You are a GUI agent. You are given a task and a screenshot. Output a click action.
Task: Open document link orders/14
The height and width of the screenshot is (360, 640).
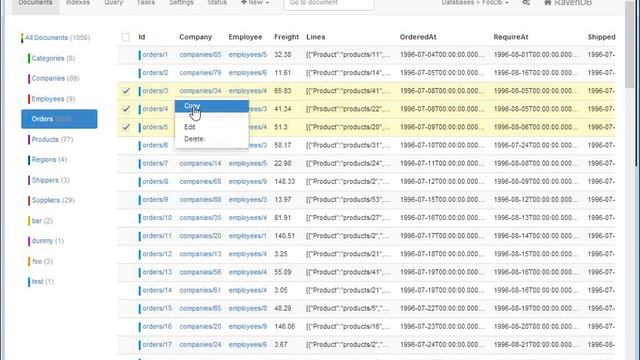pos(157,290)
